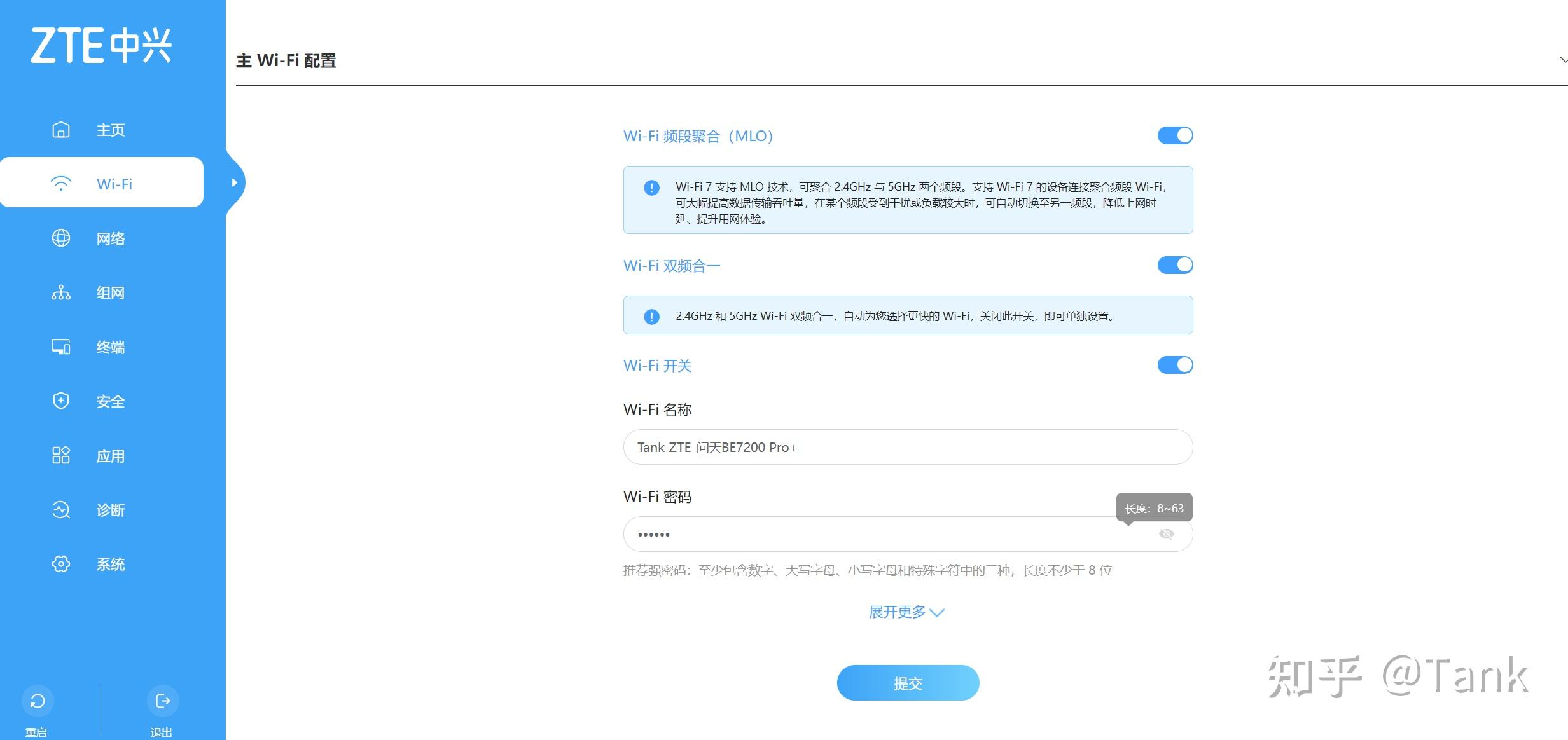
Task: Expand the Wi-Fi submenu arrow
Action: click(235, 182)
